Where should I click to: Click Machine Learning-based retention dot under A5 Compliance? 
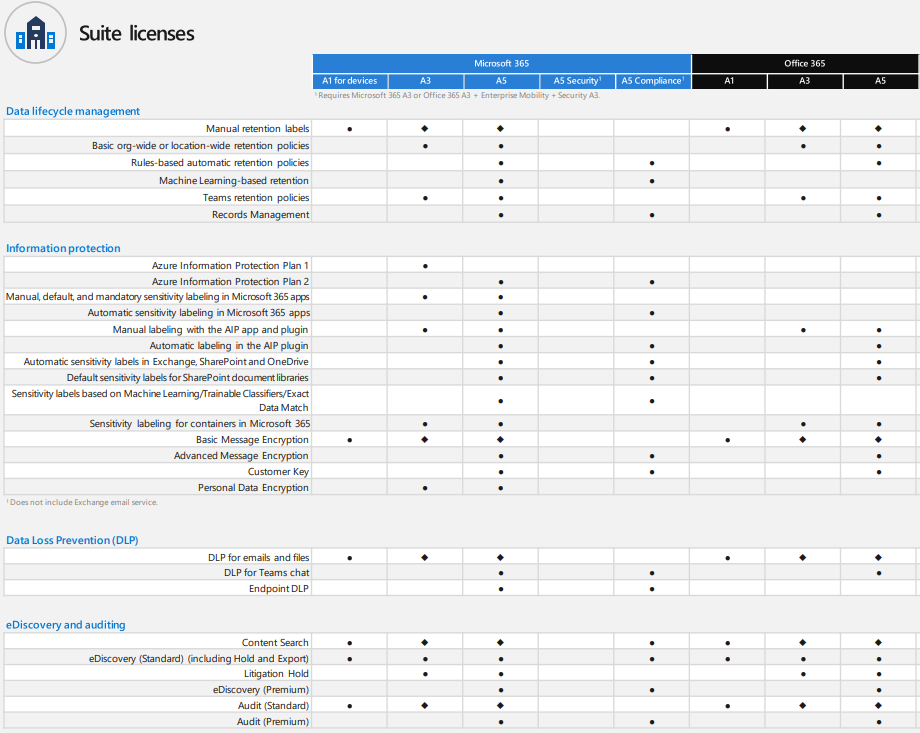[x=652, y=181]
